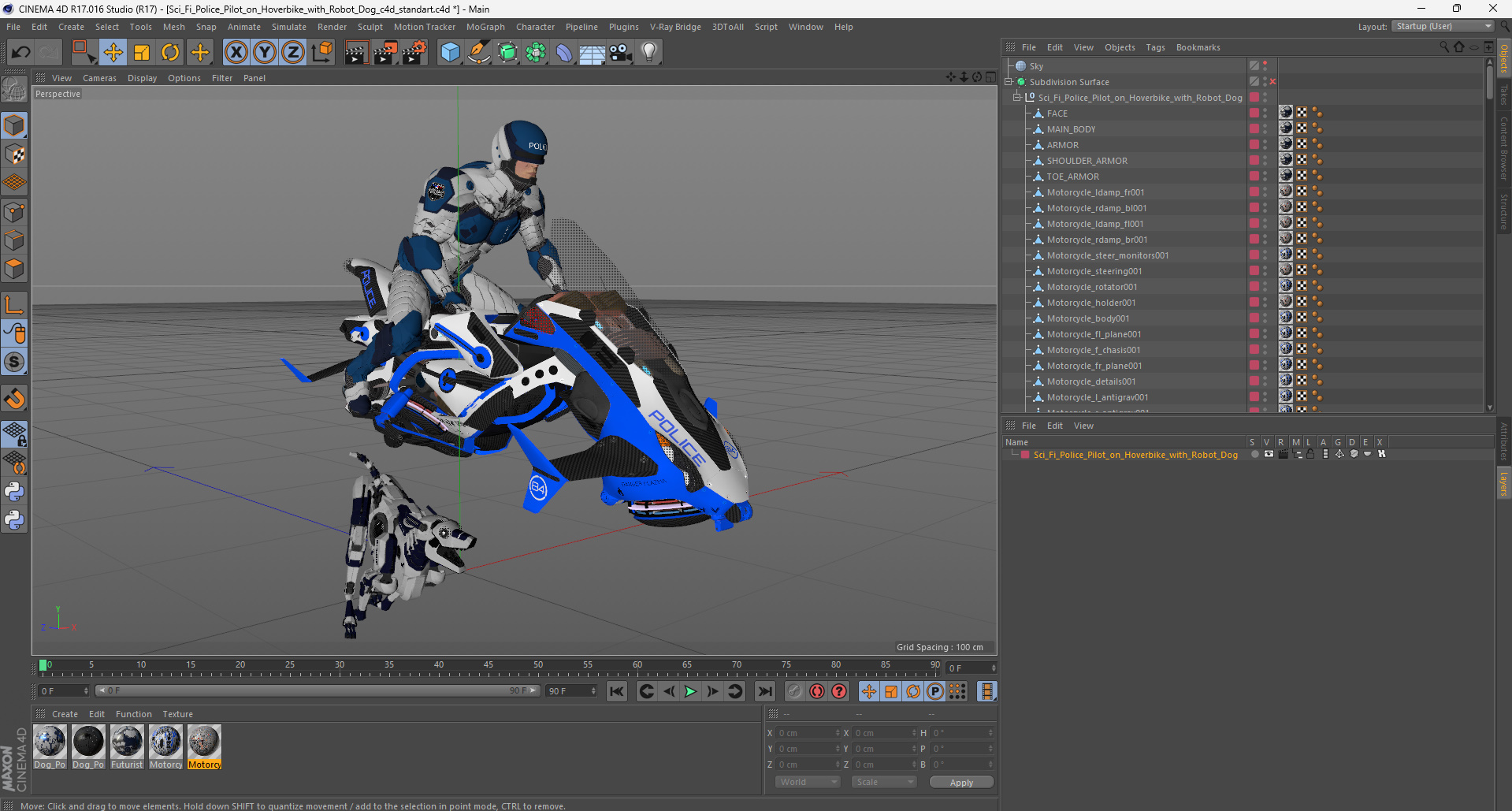Open the MoGraph menu
Screen dimensions: 1512x811
coord(485,27)
